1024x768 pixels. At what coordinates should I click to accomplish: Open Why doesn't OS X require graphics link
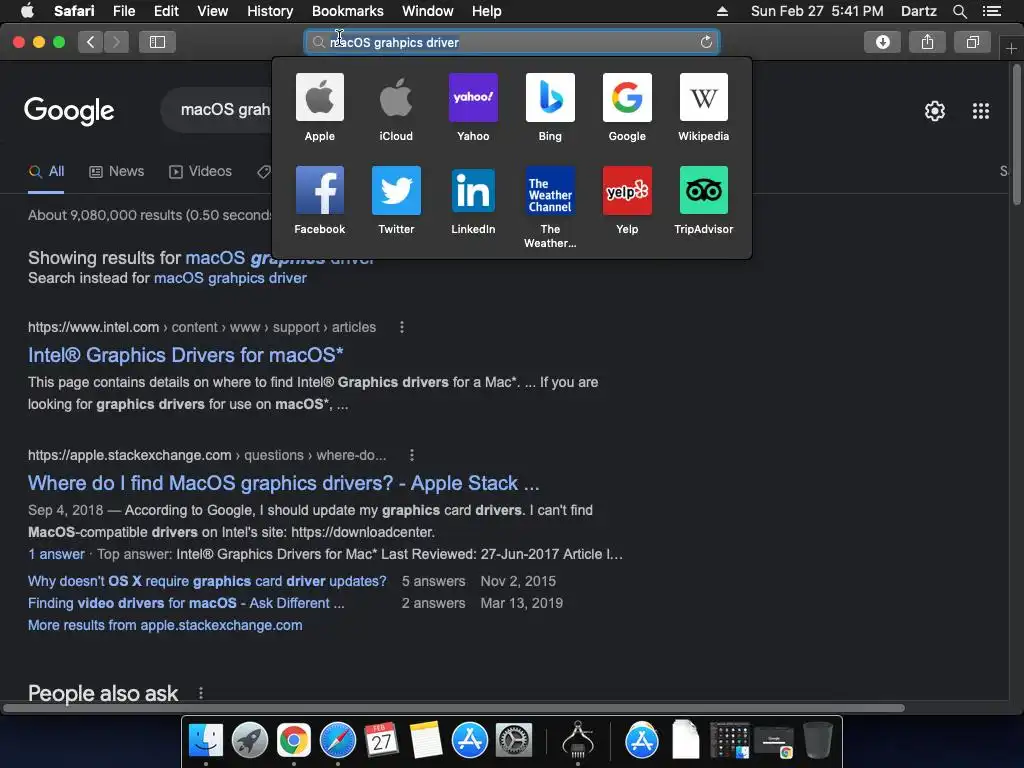[x=207, y=581]
